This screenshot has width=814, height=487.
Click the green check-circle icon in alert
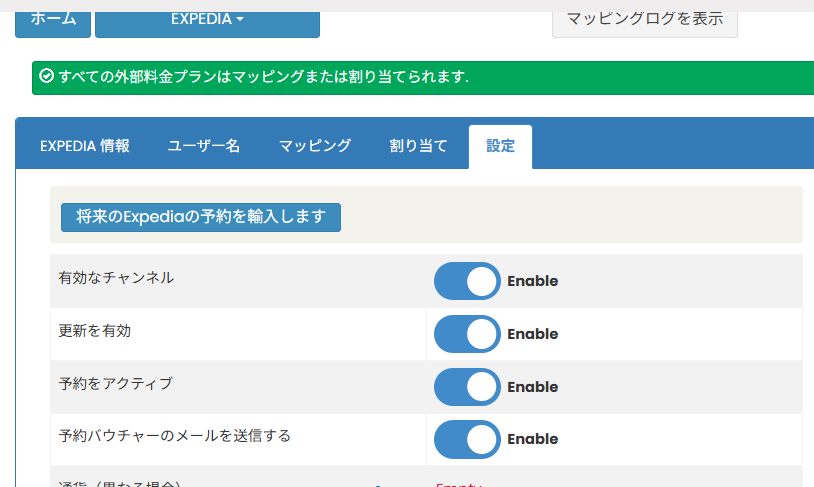(46, 76)
